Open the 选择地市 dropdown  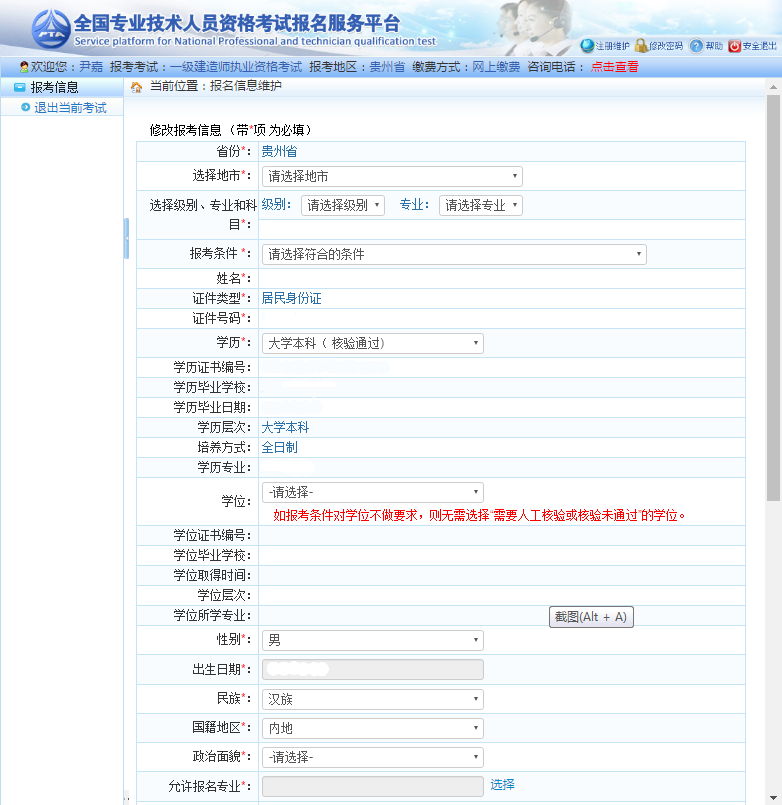coord(391,176)
